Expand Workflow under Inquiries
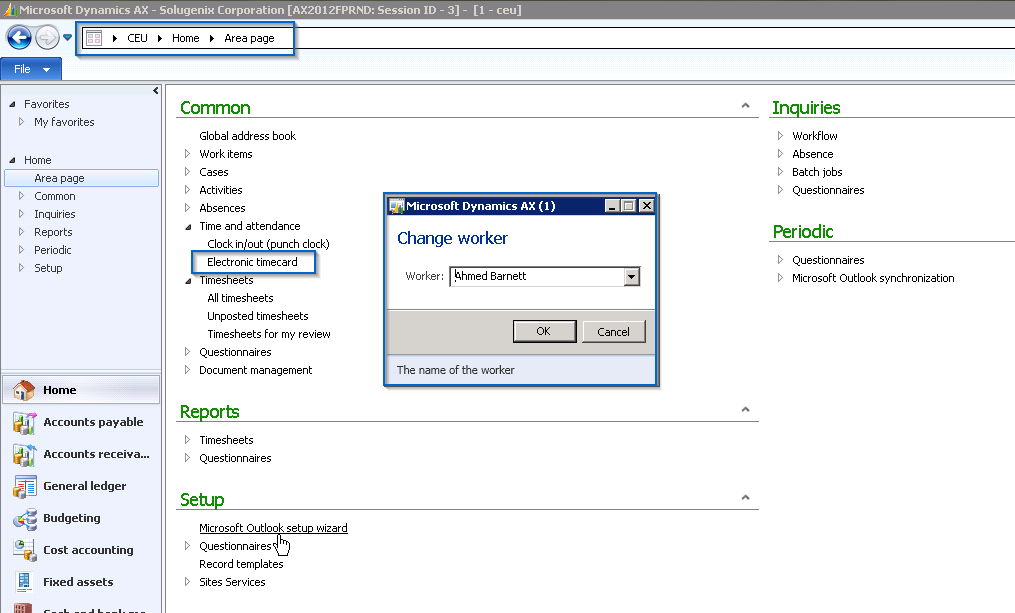 (x=782, y=136)
